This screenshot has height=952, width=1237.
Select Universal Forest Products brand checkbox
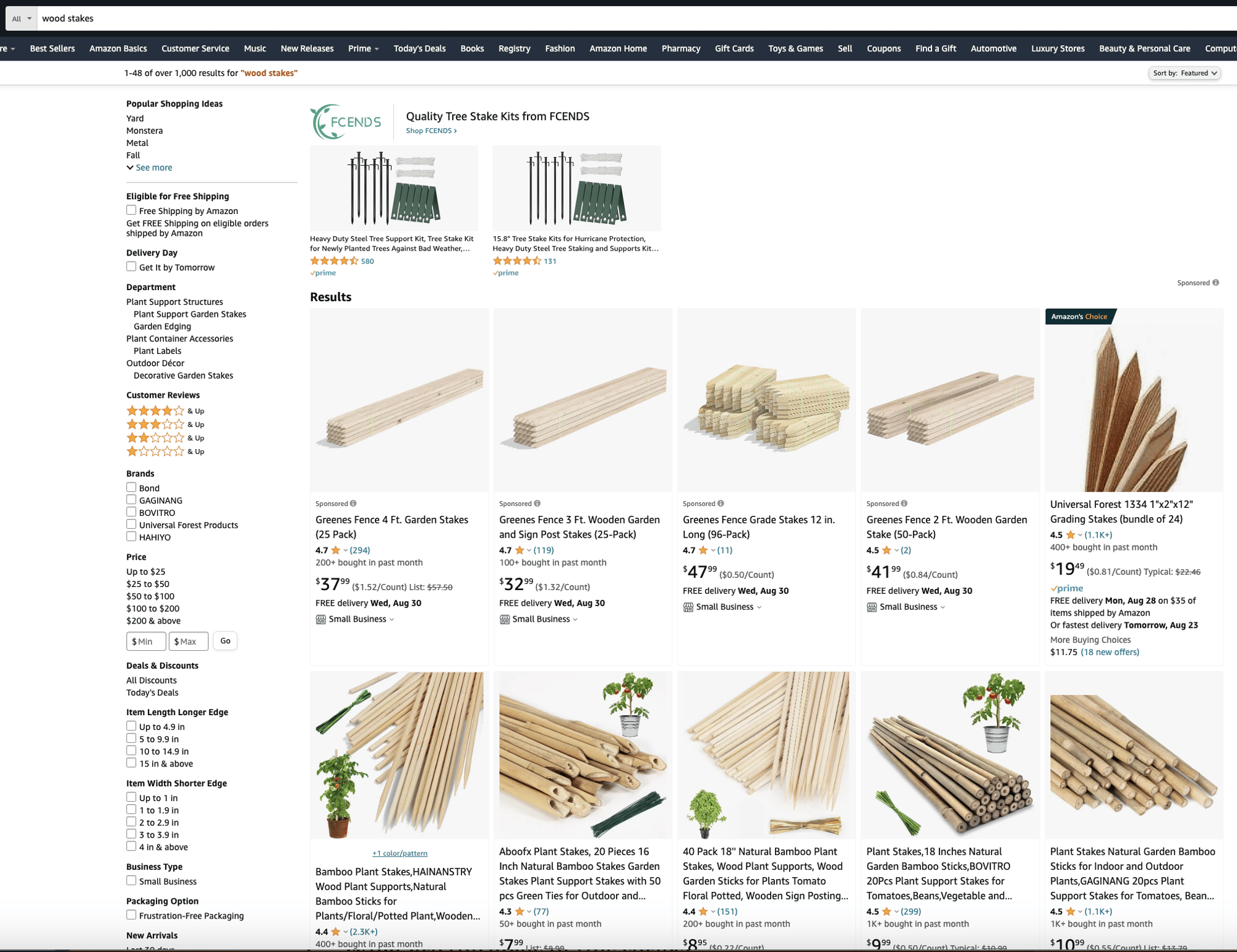(x=131, y=525)
